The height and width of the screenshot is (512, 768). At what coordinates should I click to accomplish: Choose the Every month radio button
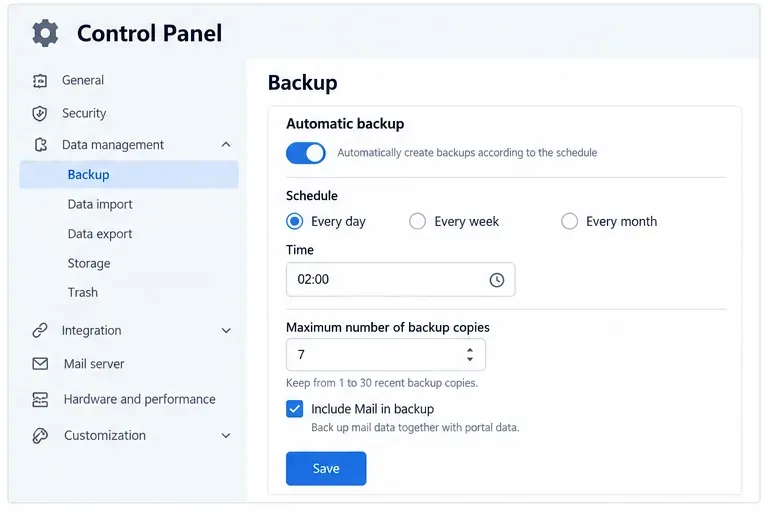(x=569, y=221)
